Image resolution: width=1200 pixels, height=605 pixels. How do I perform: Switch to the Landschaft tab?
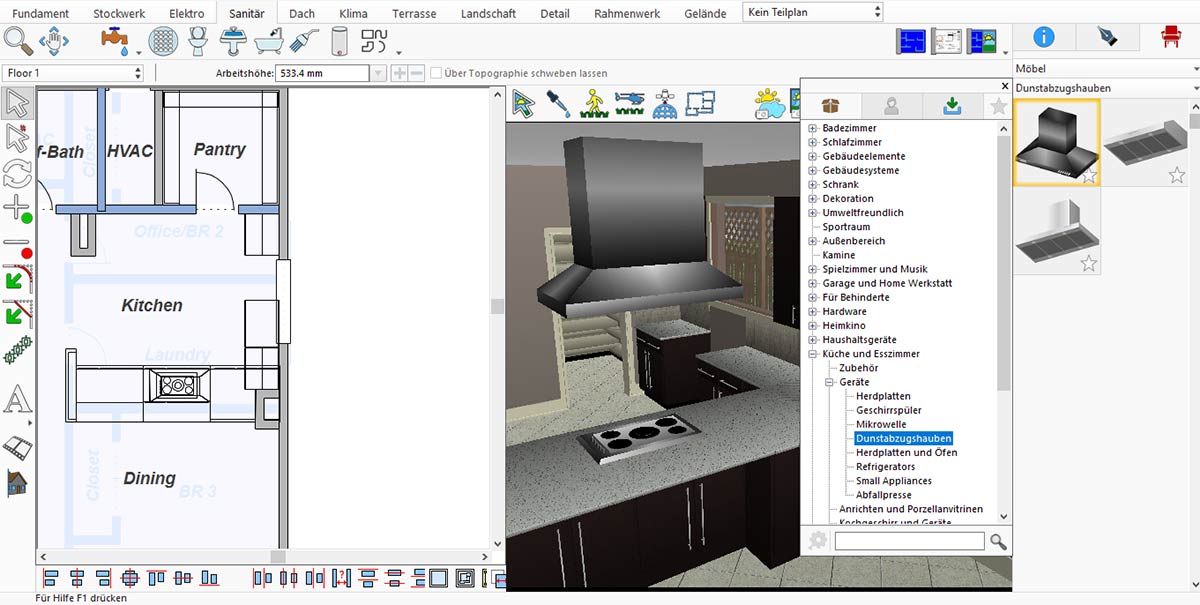489,13
